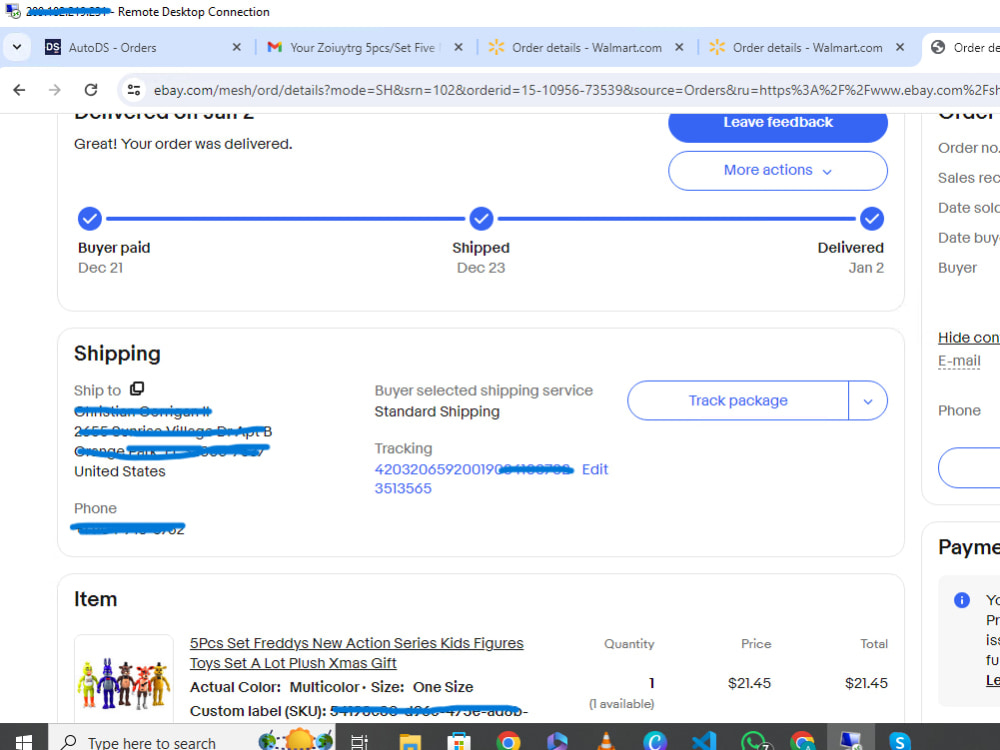Open Microsoft Store from taskbar
The width and height of the screenshot is (1000, 750).
[x=459, y=741]
